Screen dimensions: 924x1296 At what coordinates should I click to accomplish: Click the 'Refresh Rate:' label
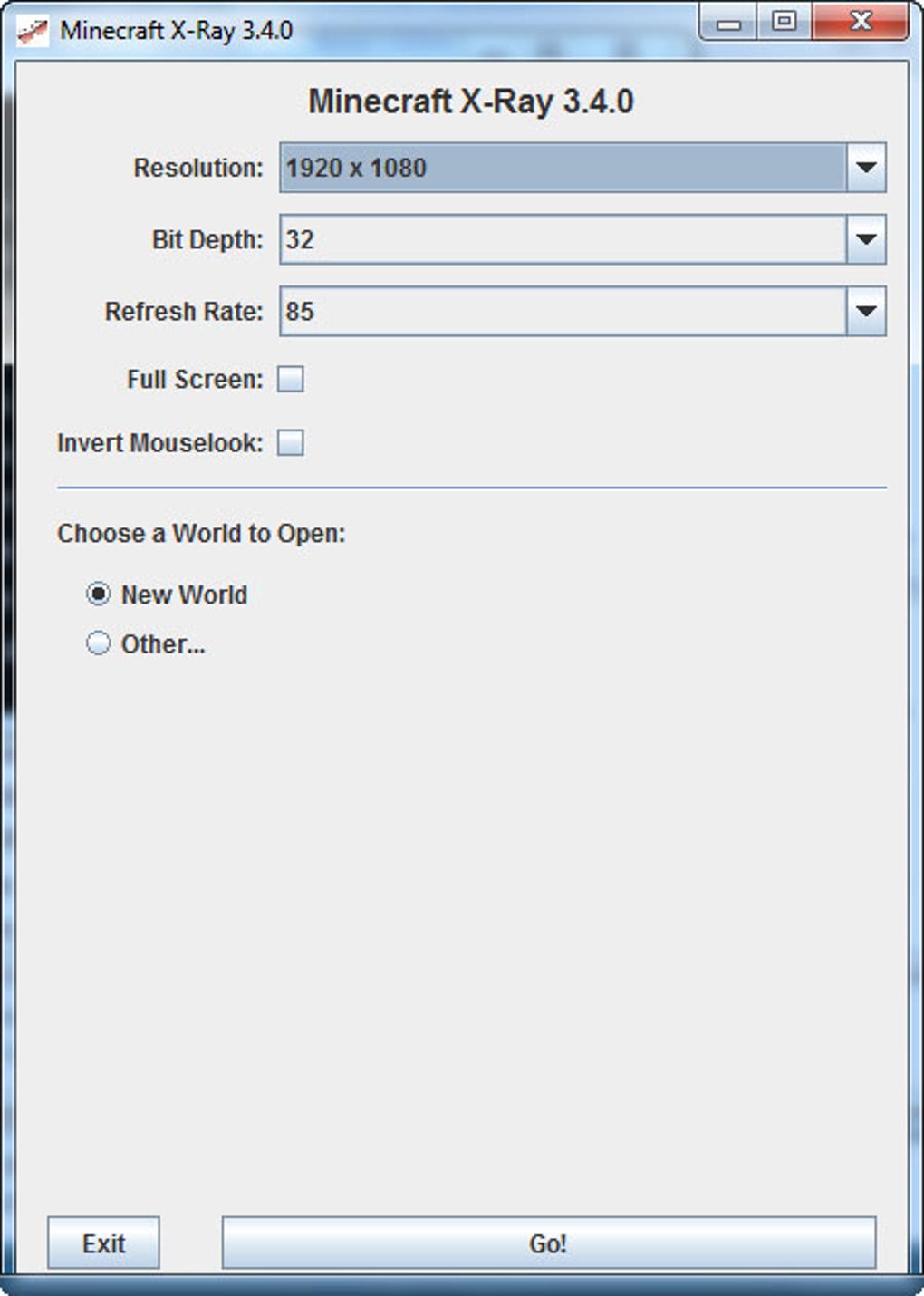point(184,311)
